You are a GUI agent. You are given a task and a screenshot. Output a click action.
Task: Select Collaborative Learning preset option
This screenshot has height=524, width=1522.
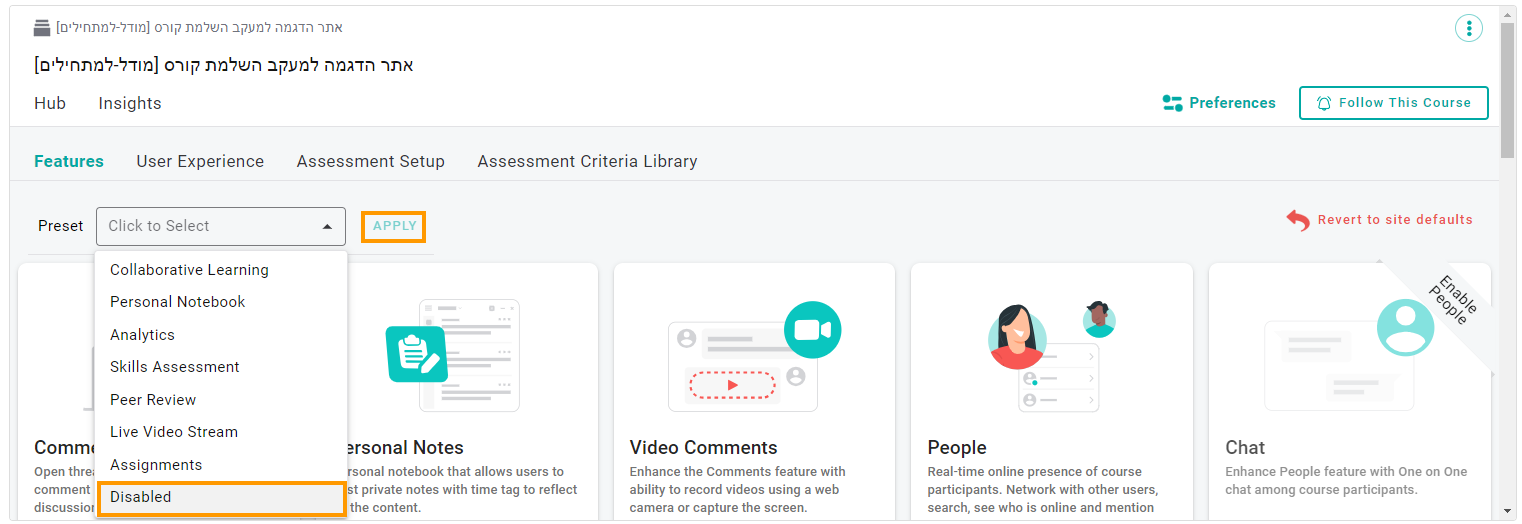coord(189,270)
